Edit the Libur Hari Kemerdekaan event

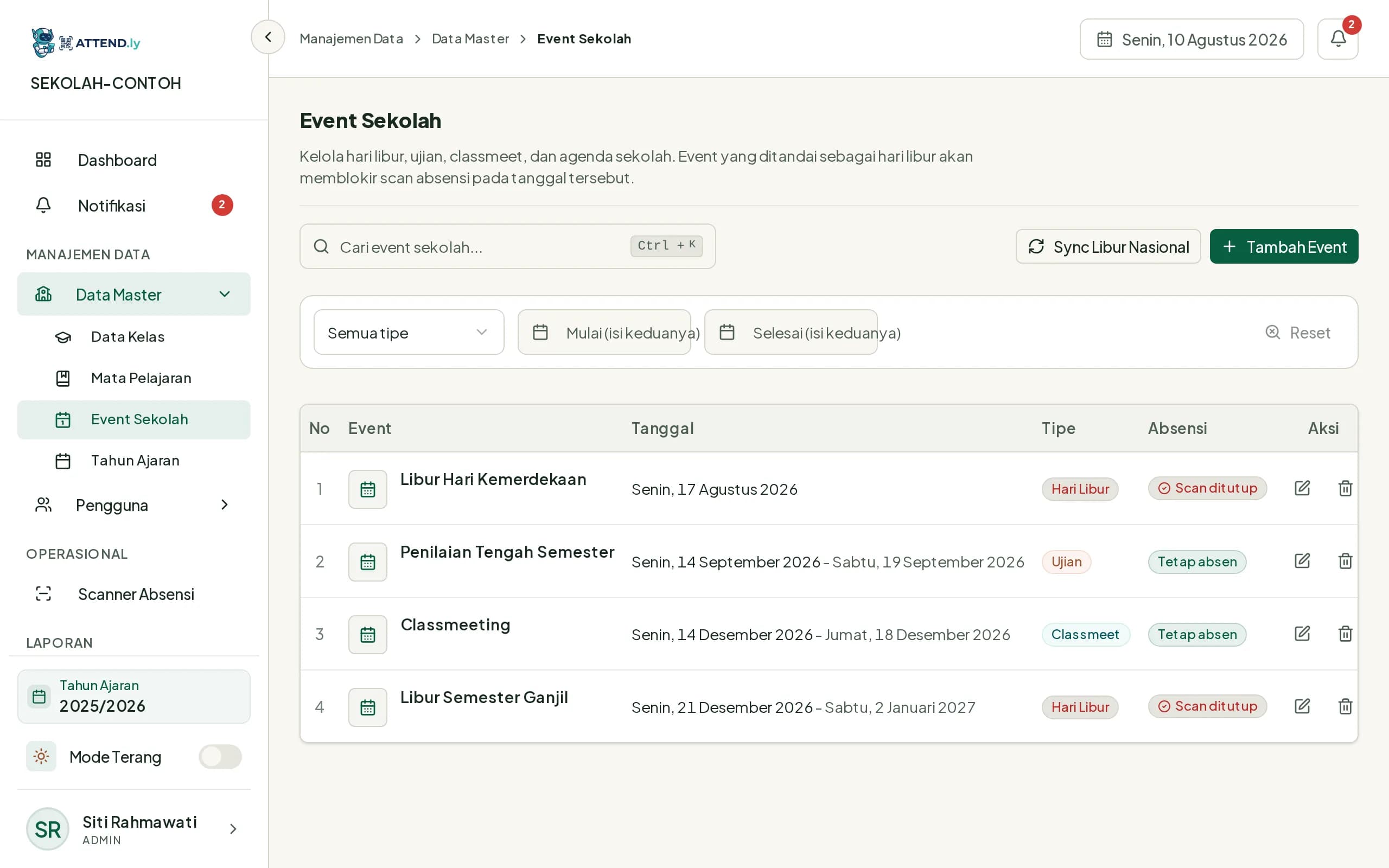1302,488
